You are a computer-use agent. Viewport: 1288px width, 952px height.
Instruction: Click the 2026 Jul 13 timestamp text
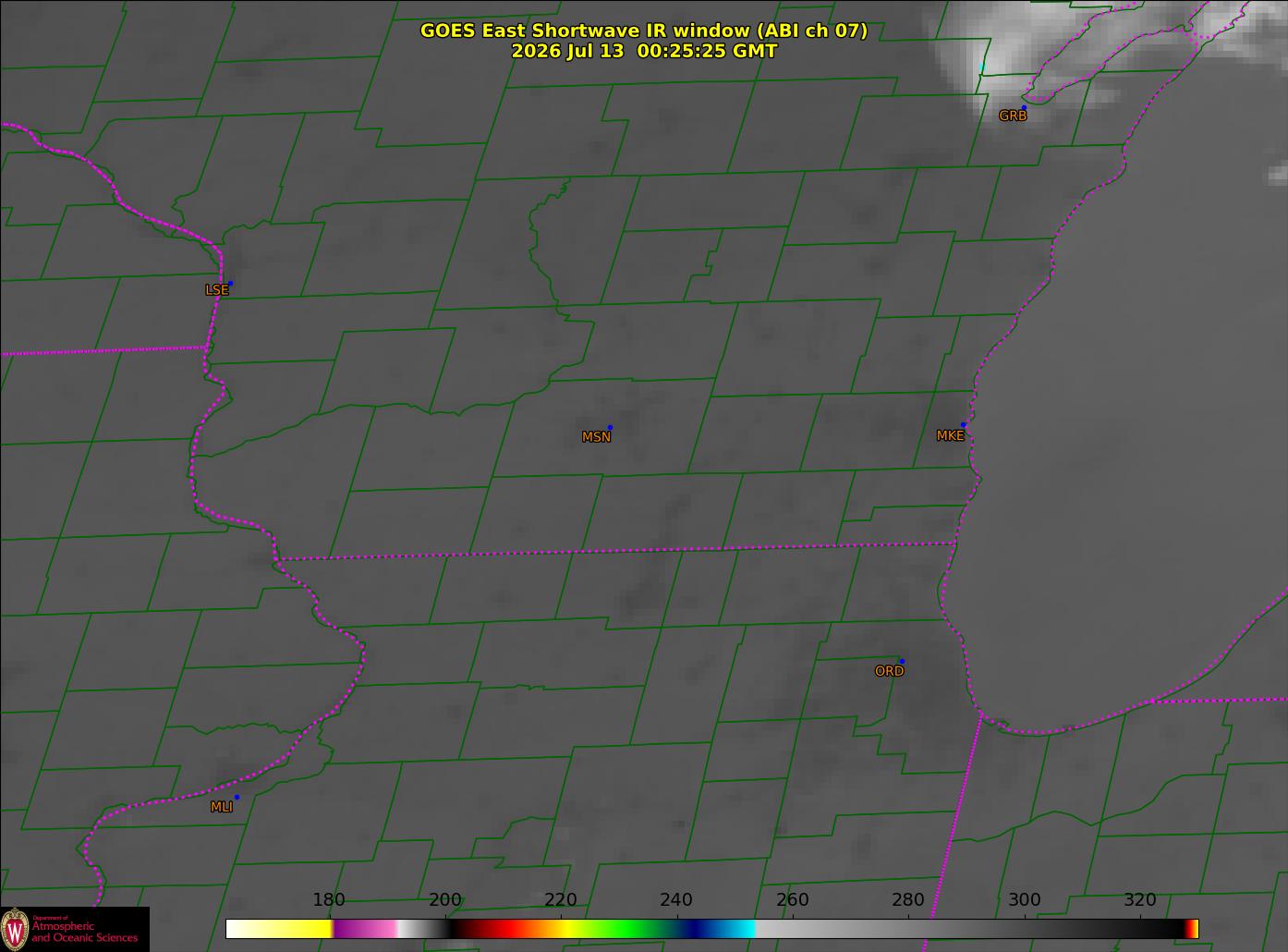coord(644,51)
